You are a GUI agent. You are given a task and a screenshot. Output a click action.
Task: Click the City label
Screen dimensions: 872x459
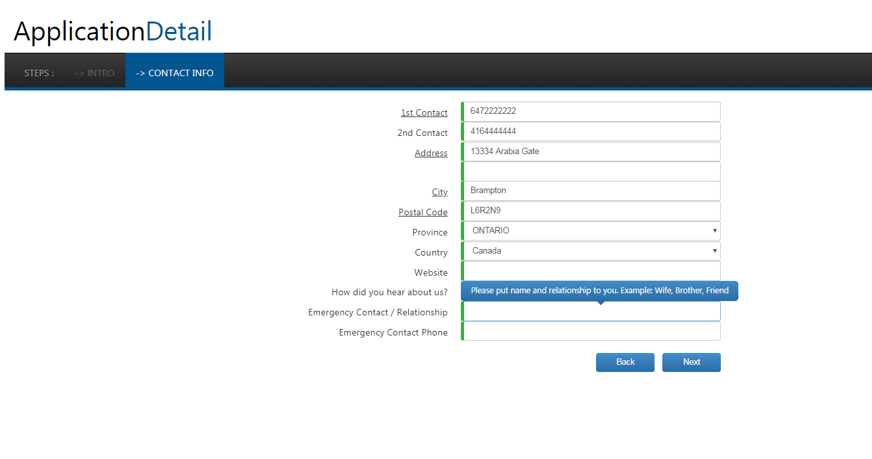point(439,192)
